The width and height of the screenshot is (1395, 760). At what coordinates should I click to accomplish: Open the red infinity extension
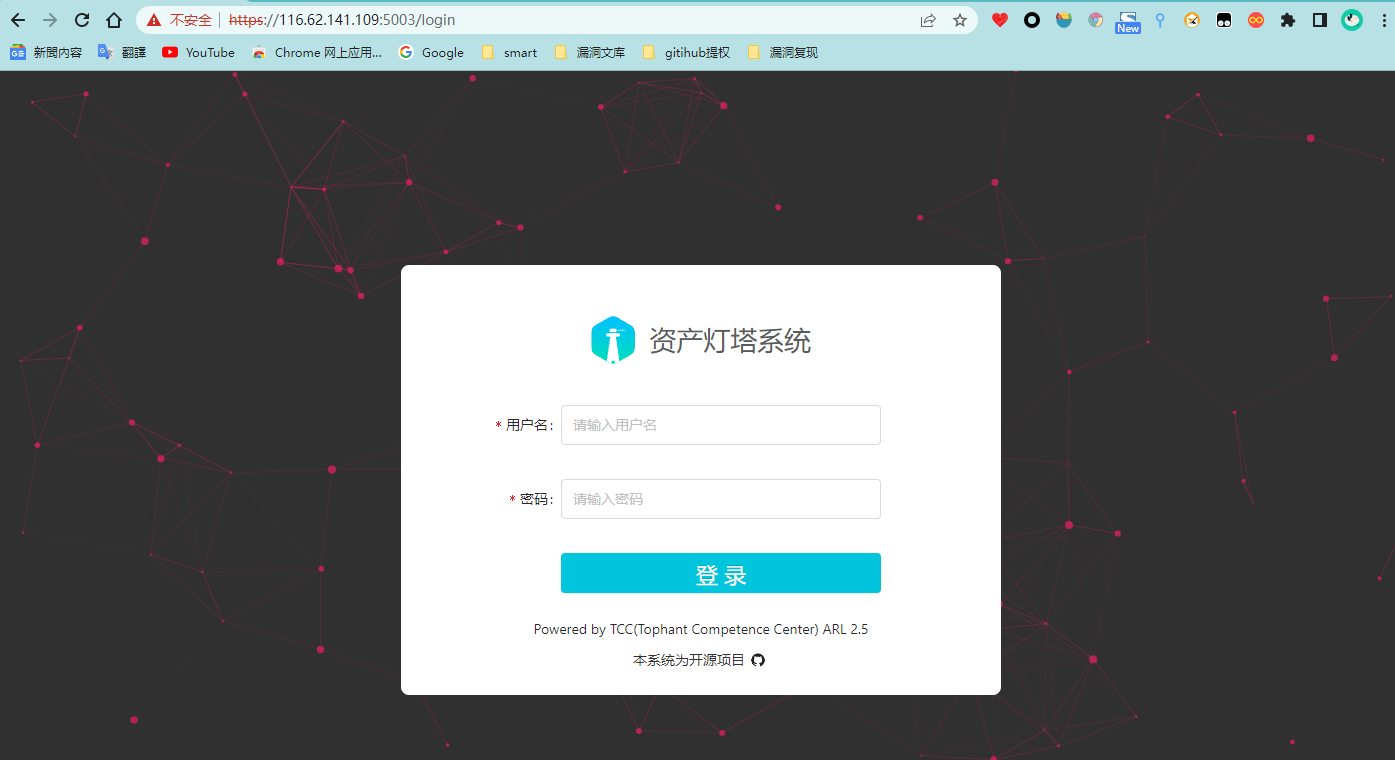1256,20
